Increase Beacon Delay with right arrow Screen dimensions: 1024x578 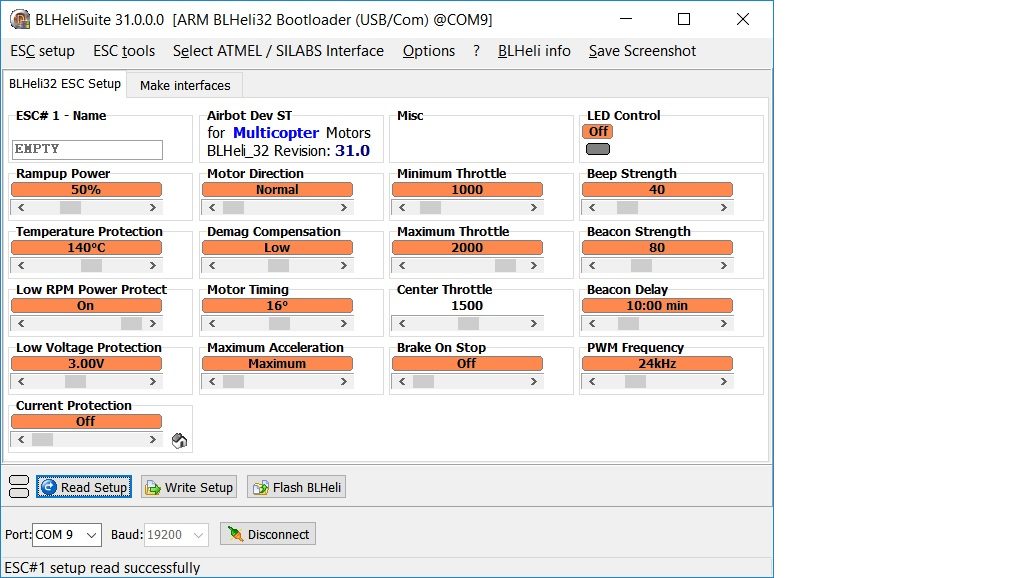pyautogui.click(x=724, y=324)
